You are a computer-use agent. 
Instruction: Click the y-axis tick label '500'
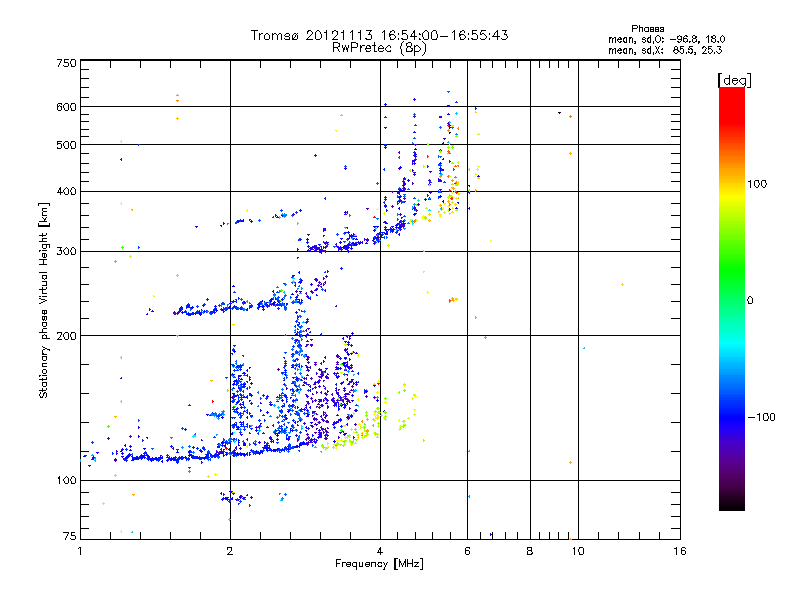pyautogui.click(x=66, y=145)
